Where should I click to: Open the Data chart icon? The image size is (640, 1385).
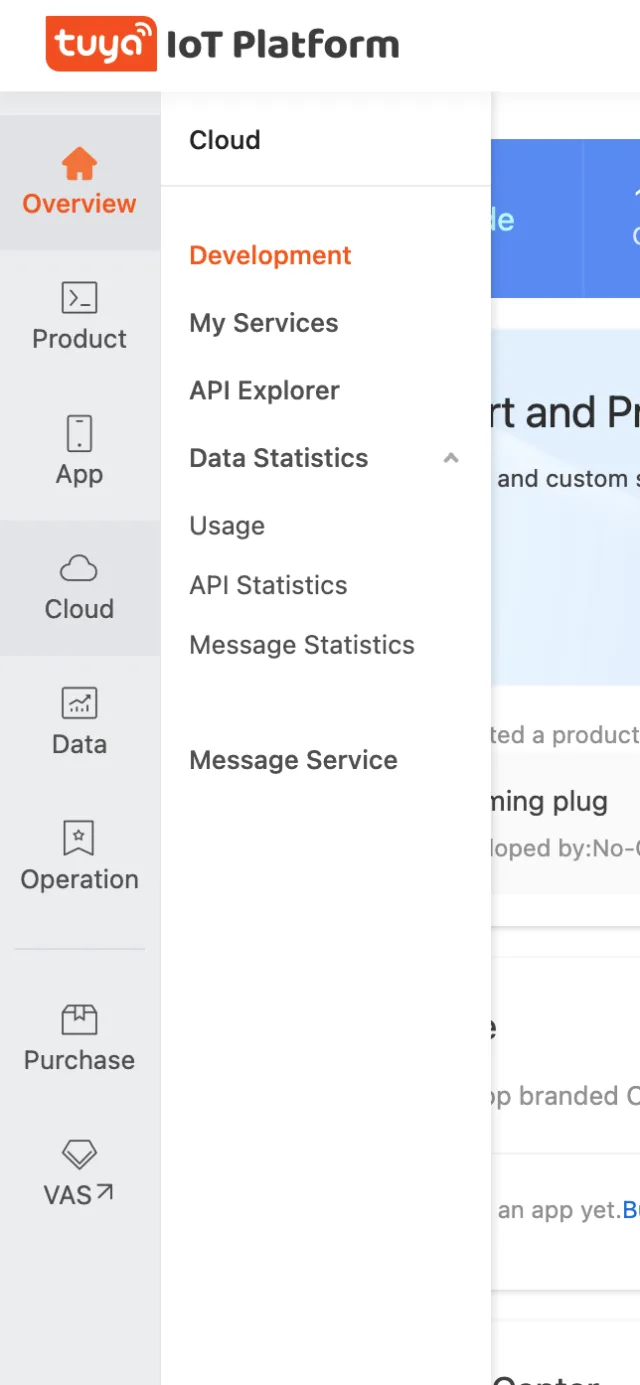(x=79, y=704)
